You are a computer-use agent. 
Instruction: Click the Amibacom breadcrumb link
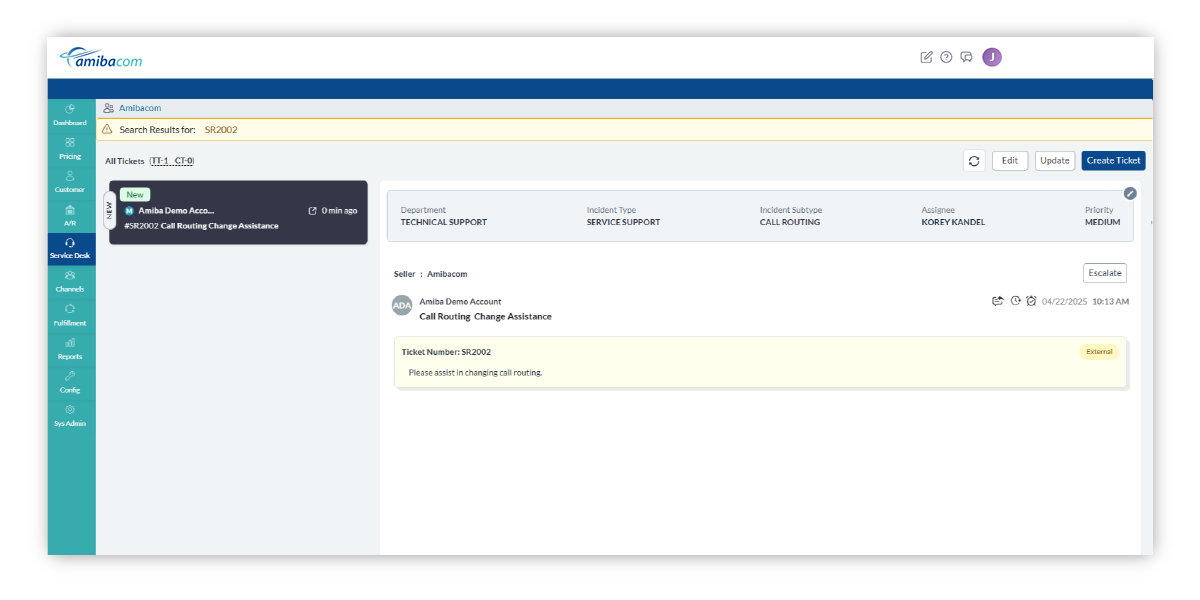tap(140, 108)
